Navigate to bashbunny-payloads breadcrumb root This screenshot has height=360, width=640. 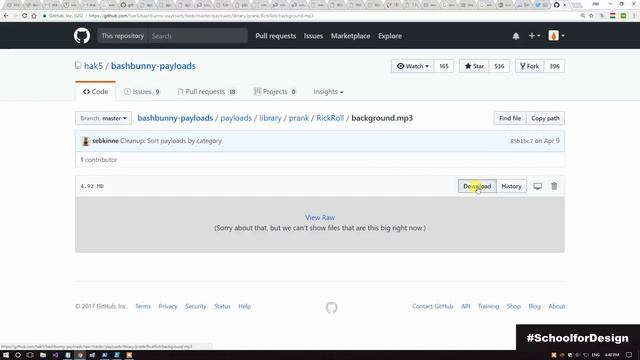point(175,118)
